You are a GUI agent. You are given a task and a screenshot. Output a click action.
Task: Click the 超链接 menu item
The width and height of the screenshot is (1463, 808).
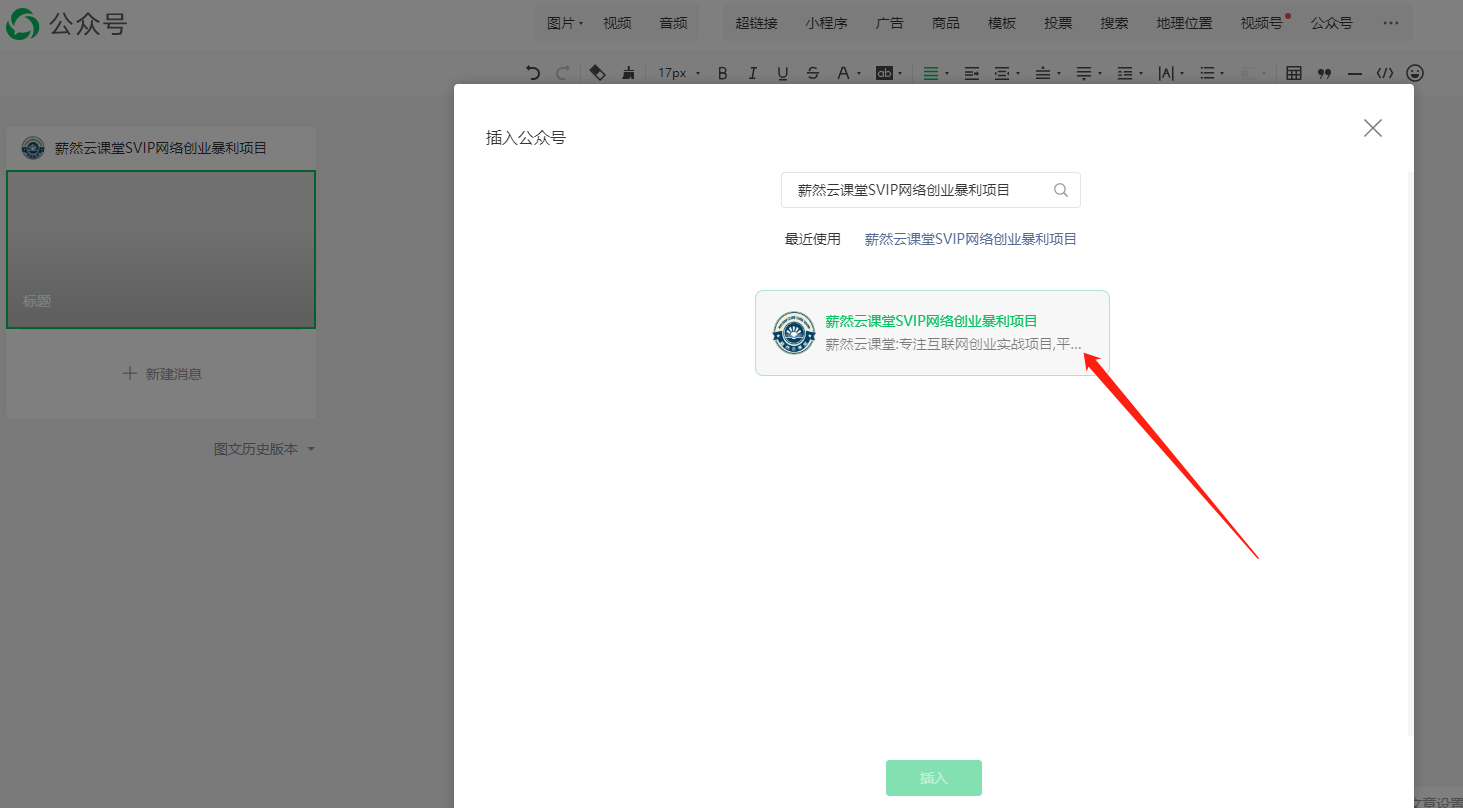[x=756, y=23]
